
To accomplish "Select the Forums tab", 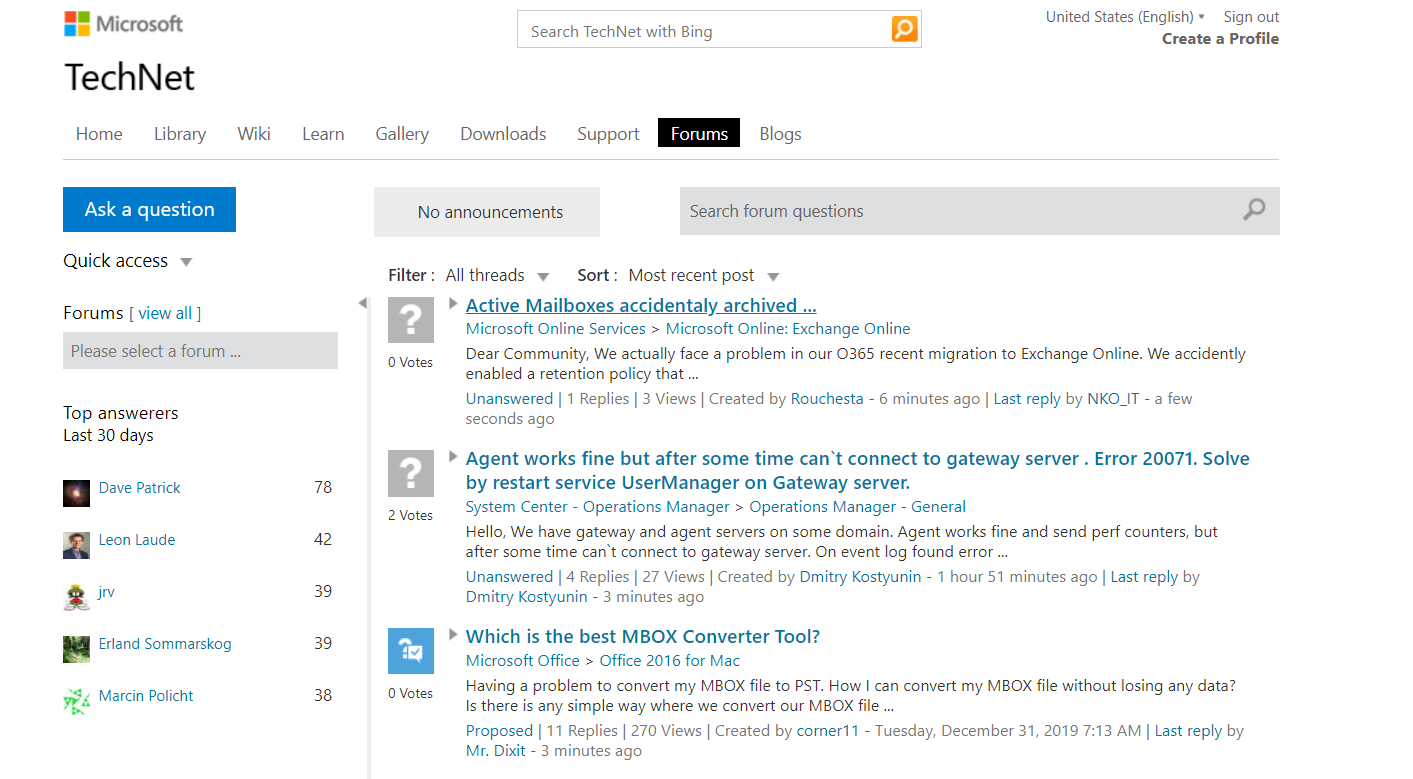I will (699, 133).
